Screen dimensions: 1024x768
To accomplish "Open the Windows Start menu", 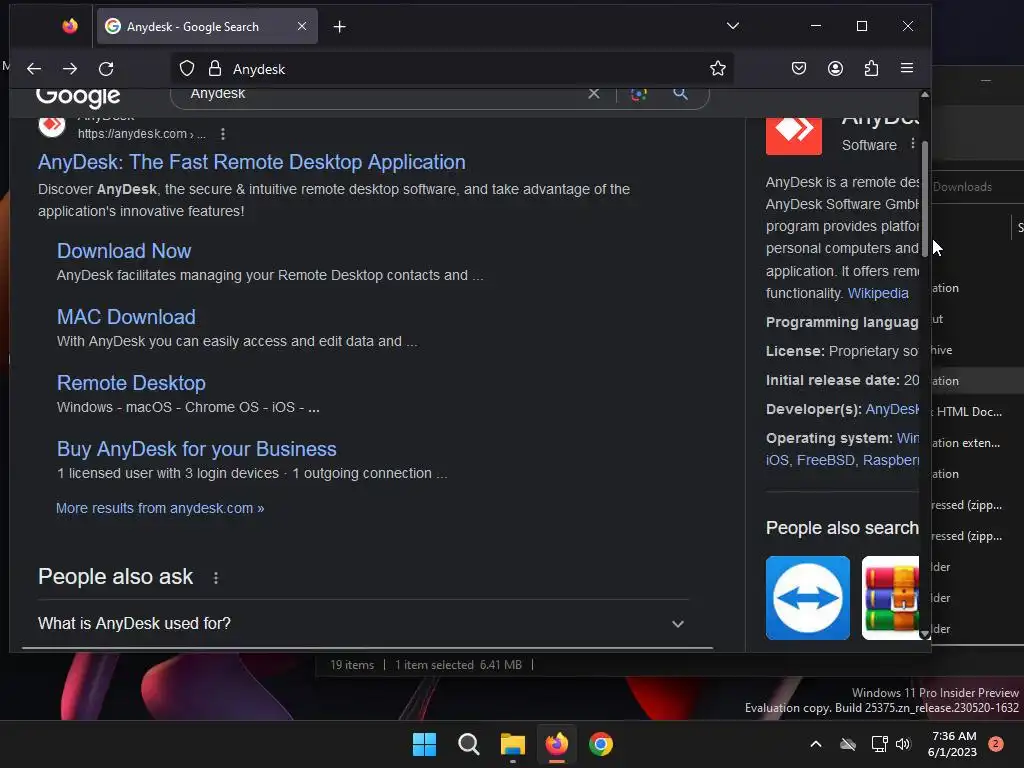I will pos(424,744).
